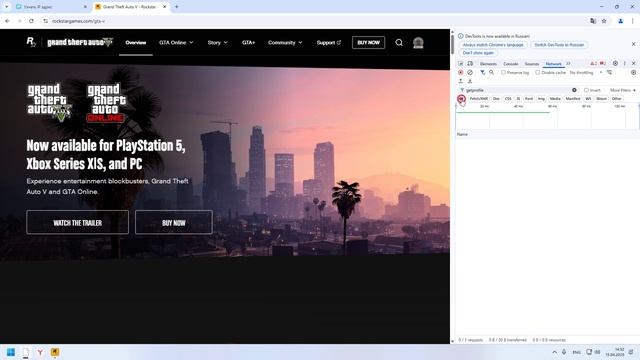The width and height of the screenshot is (640, 360).
Task: Toggle the JS request type filter
Action: 518,99
